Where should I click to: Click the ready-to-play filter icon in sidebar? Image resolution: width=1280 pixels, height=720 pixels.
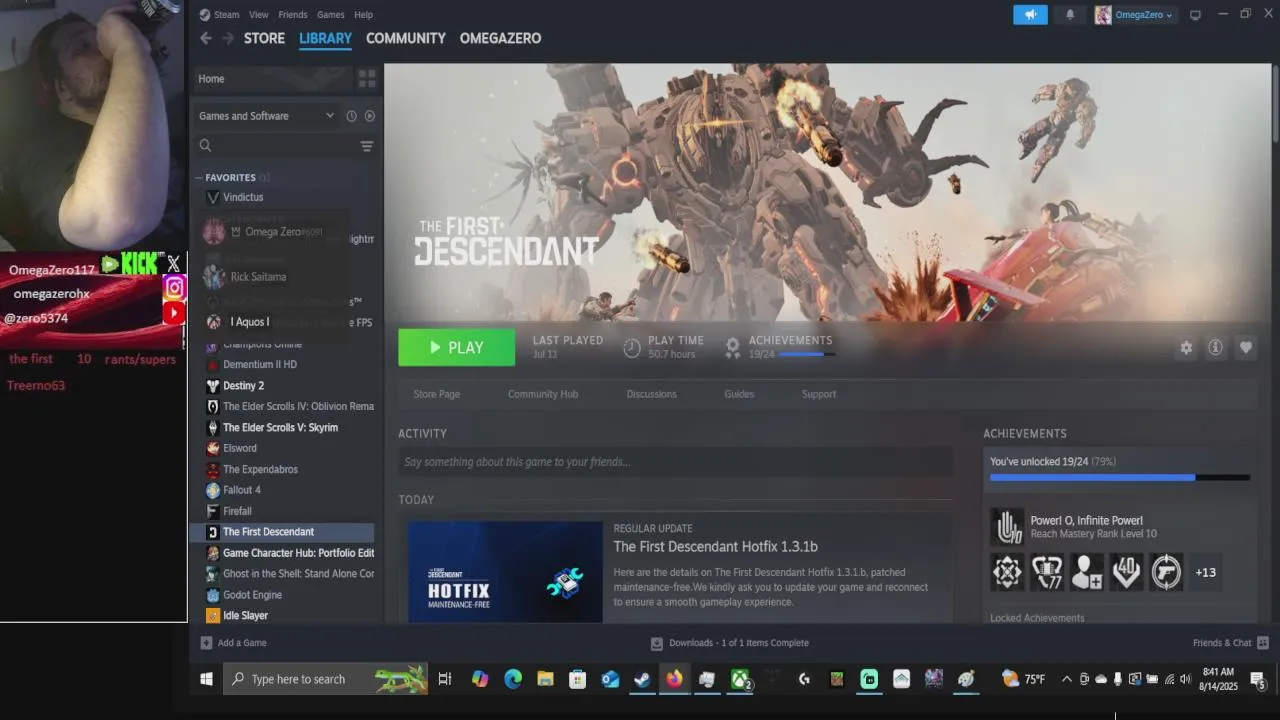[369, 116]
